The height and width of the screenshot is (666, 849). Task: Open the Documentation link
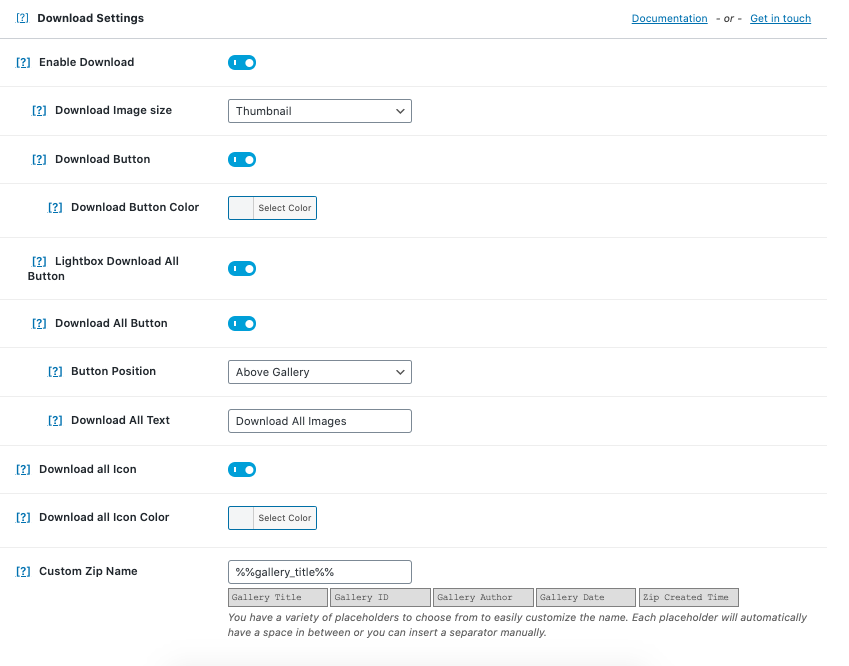pyautogui.click(x=669, y=19)
